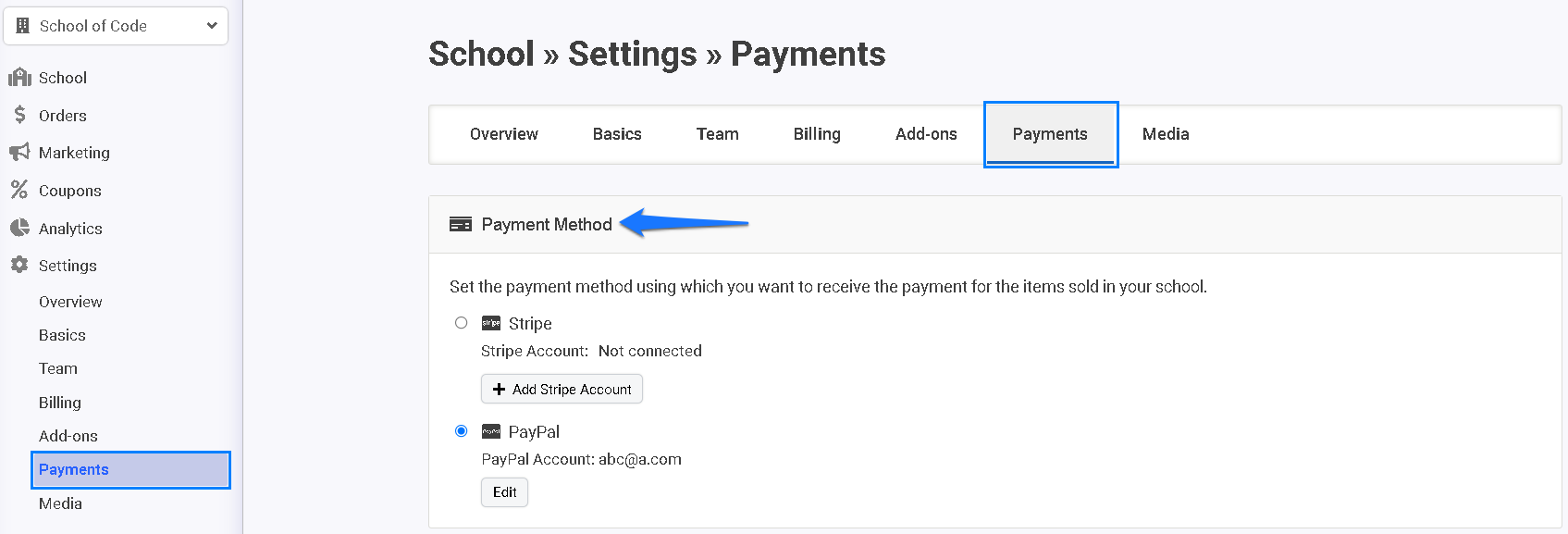Go to Team under Settings sidebar
Viewport: 1568px width, 534px height.
click(58, 368)
